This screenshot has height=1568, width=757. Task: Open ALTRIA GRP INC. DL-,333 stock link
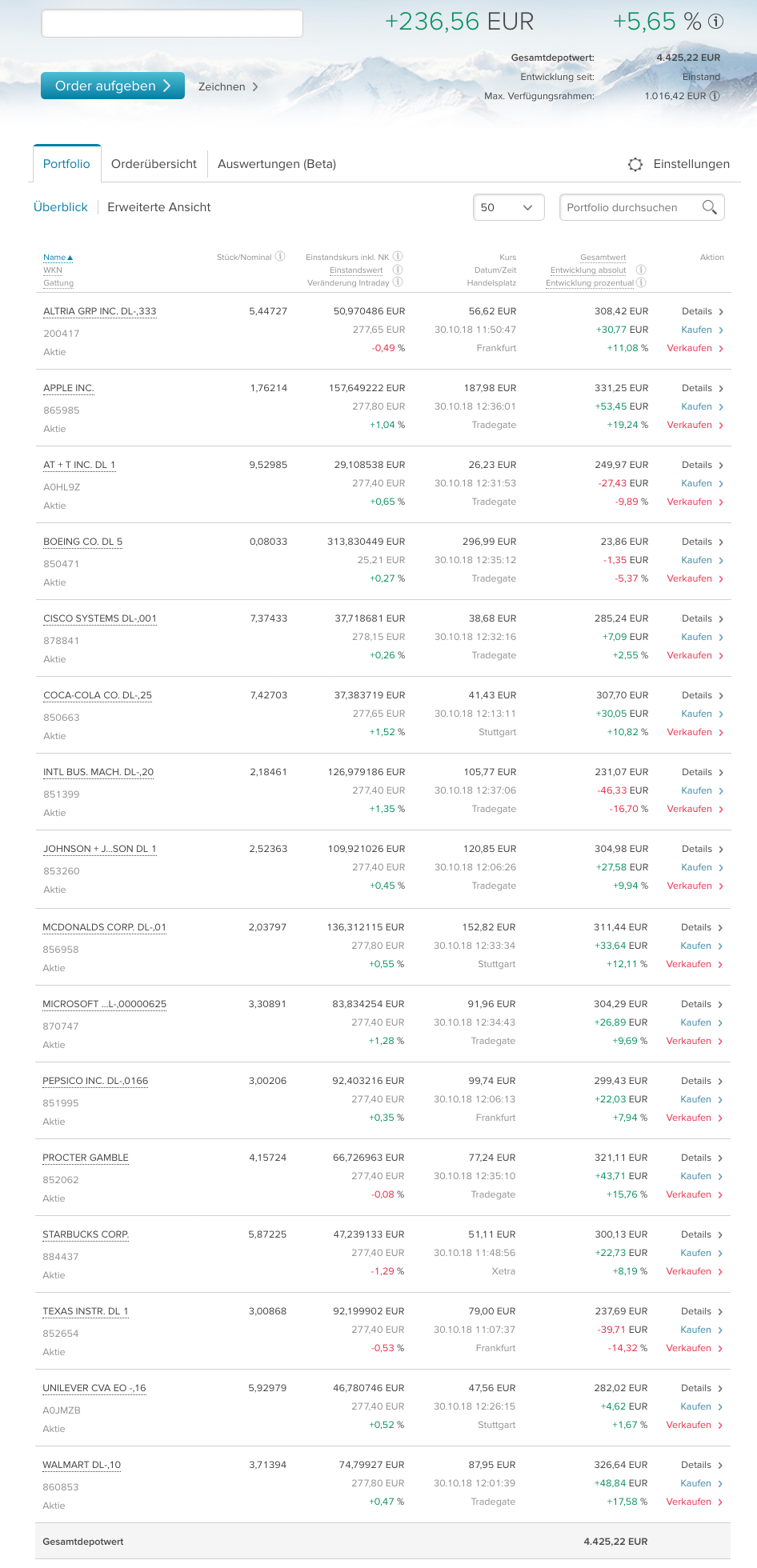click(x=100, y=311)
